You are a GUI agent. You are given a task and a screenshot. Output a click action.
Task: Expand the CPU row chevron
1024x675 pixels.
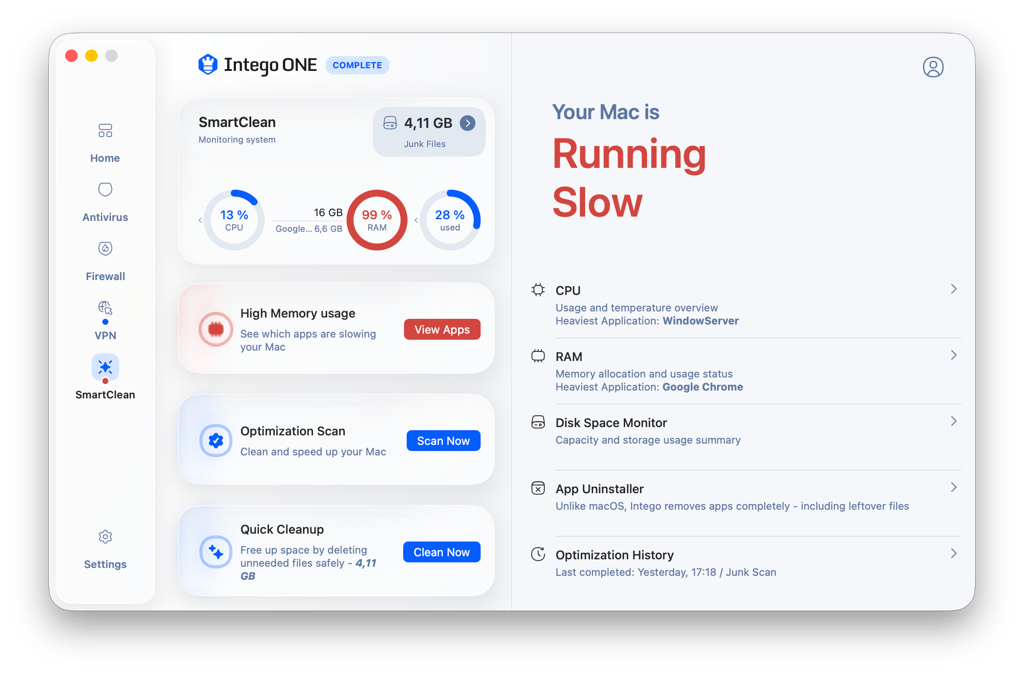(x=953, y=289)
